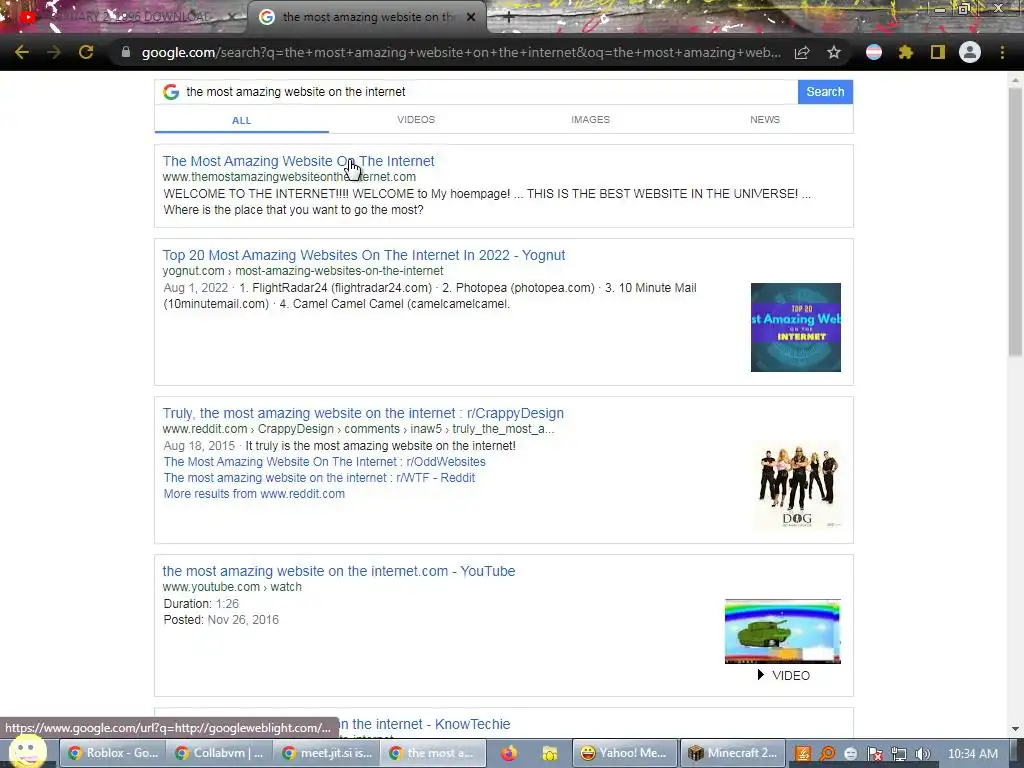Screen dimensions: 1024x768
Task: Go back using the browser back arrow
Action: coord(22,52)
